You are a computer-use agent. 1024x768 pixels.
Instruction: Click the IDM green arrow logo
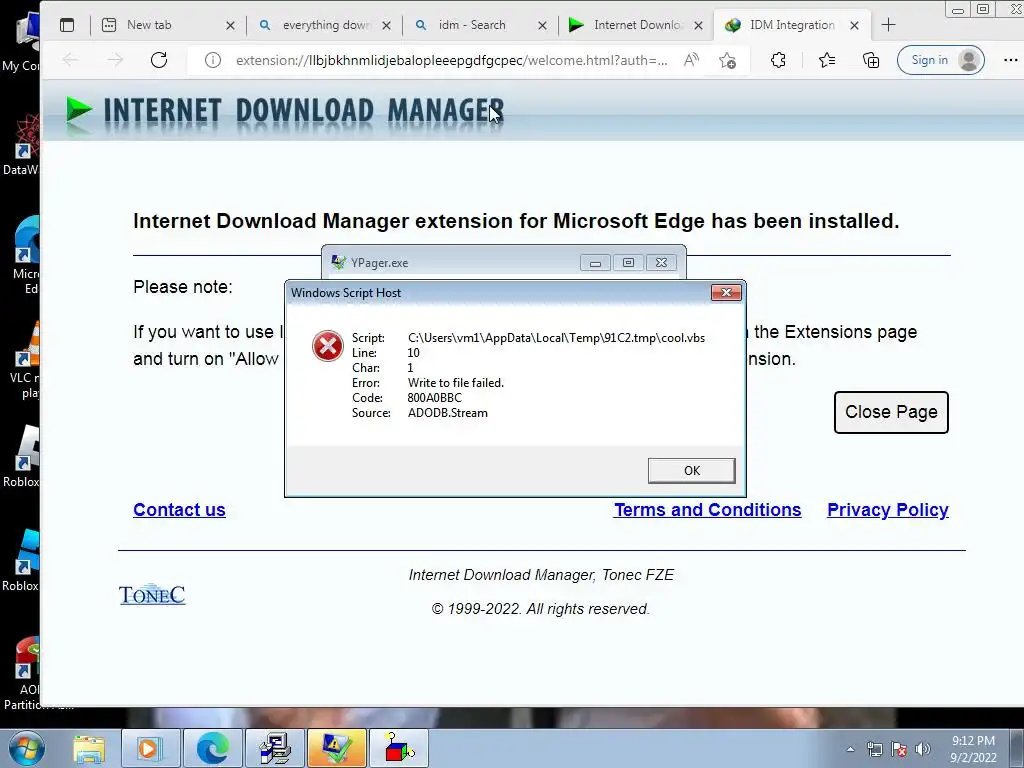78,110
